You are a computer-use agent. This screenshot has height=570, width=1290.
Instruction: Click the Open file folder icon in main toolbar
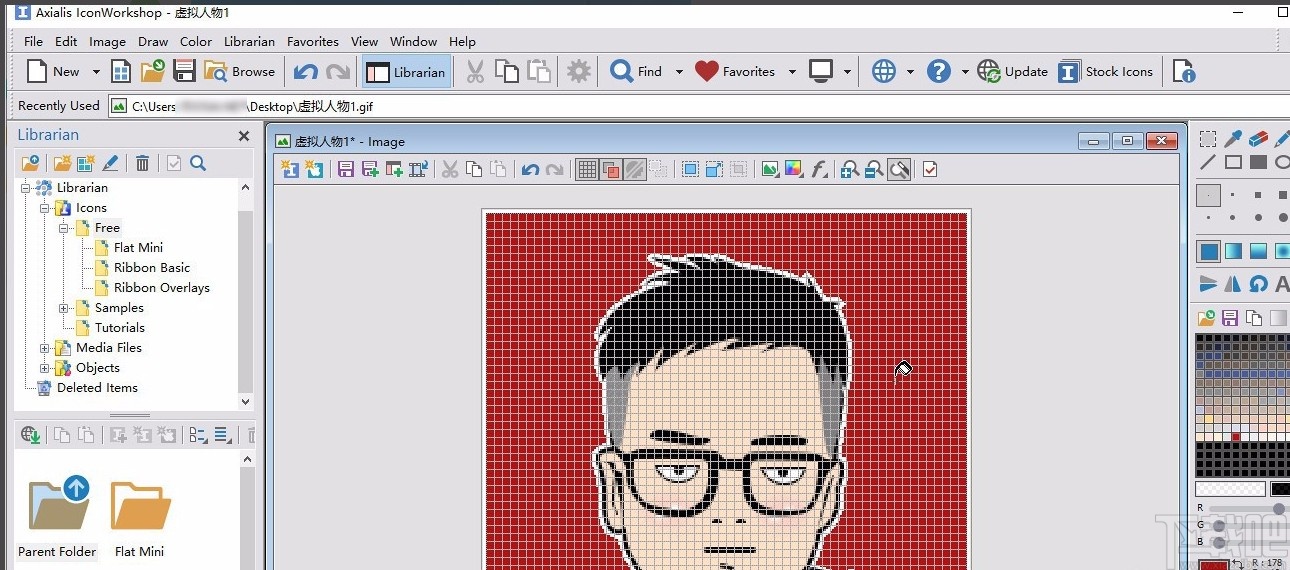tap(152, 71)
